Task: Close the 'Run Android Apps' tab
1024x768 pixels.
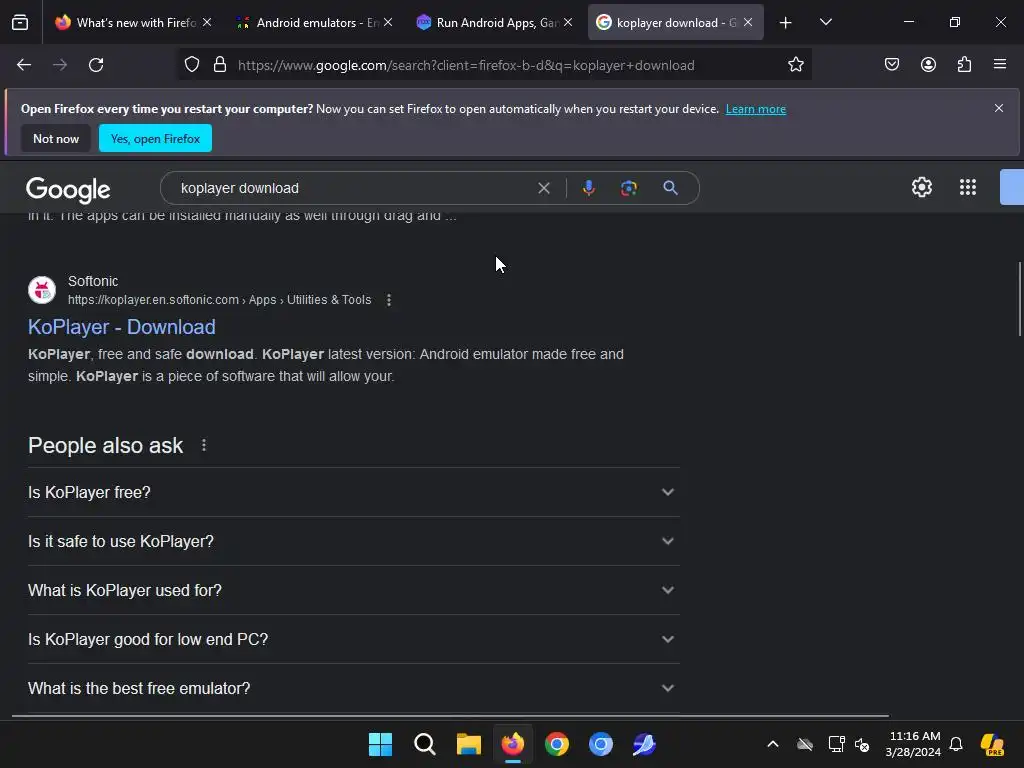Action: point(568,22)
